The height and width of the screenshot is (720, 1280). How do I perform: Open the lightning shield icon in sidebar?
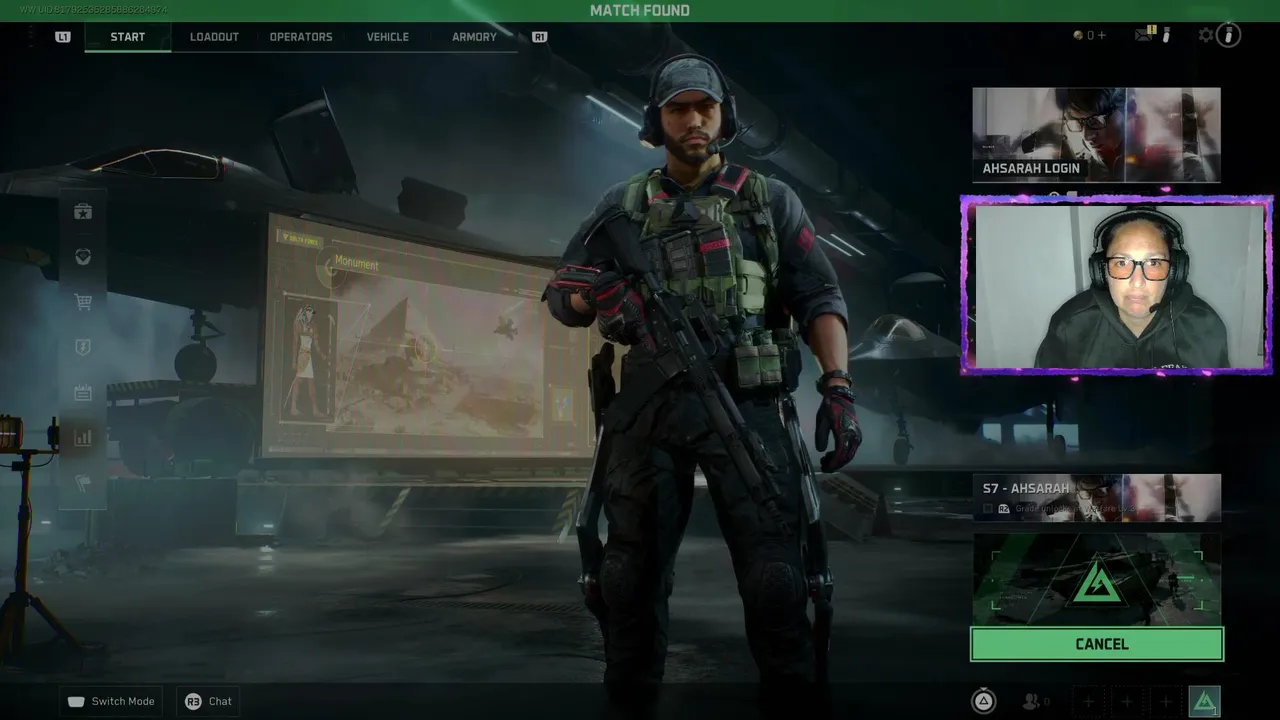[x=83, y=347]
